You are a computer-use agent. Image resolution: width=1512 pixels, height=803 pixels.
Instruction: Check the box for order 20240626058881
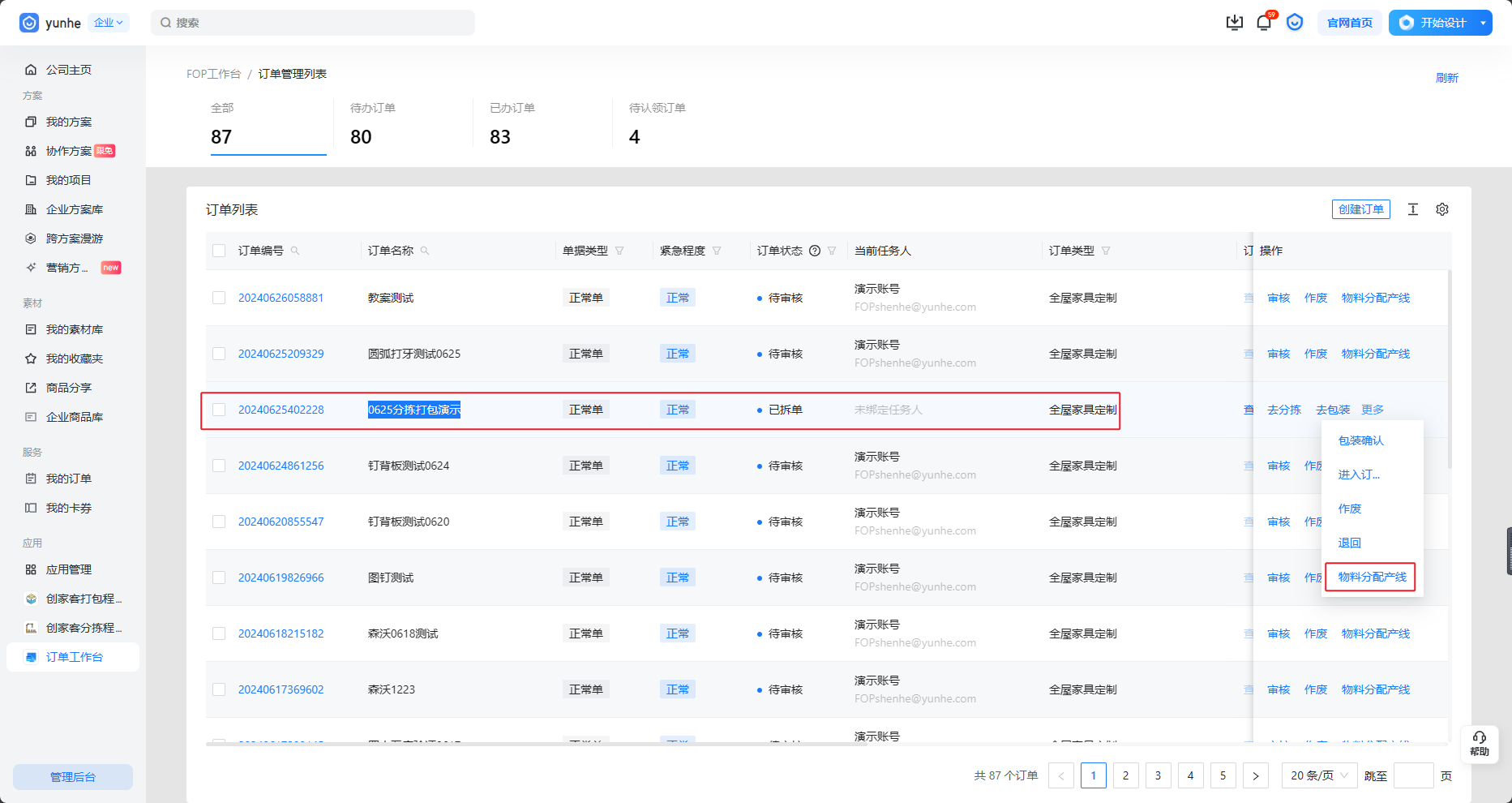click(219, 298)
